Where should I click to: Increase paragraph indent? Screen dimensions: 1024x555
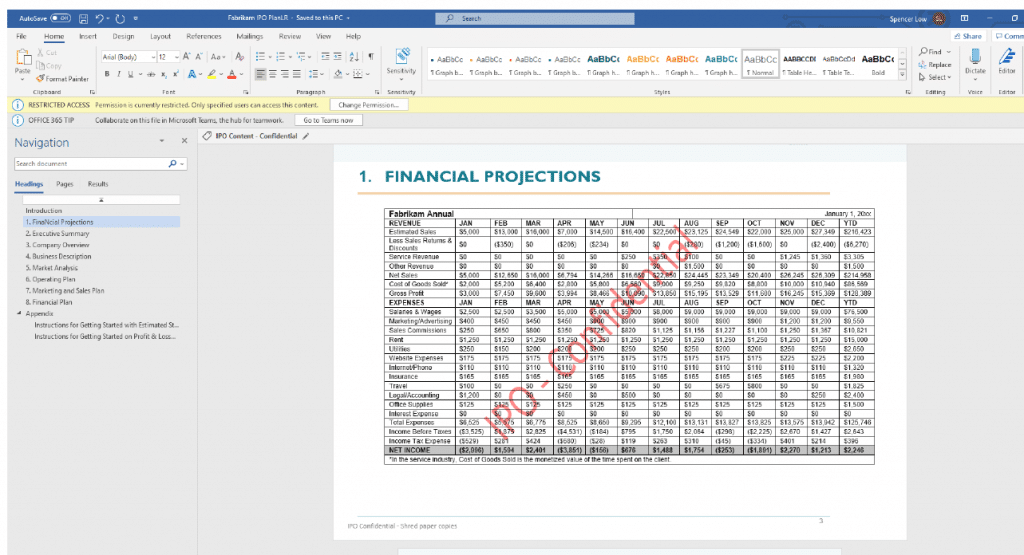click(338, 57)
